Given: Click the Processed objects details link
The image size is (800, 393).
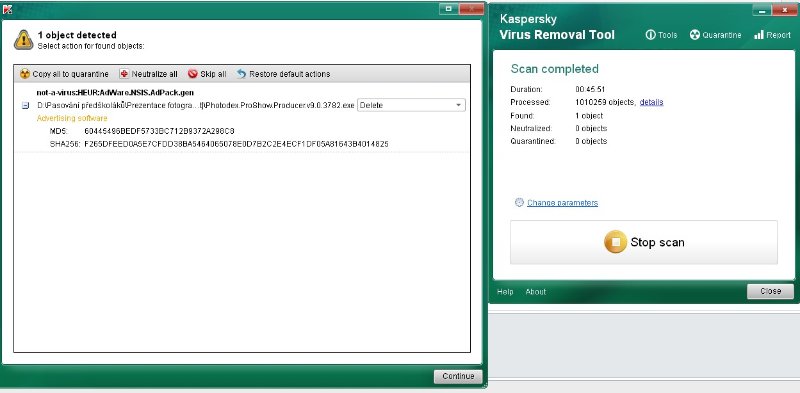Looking at the screenshot, I should tap(652, 102).
